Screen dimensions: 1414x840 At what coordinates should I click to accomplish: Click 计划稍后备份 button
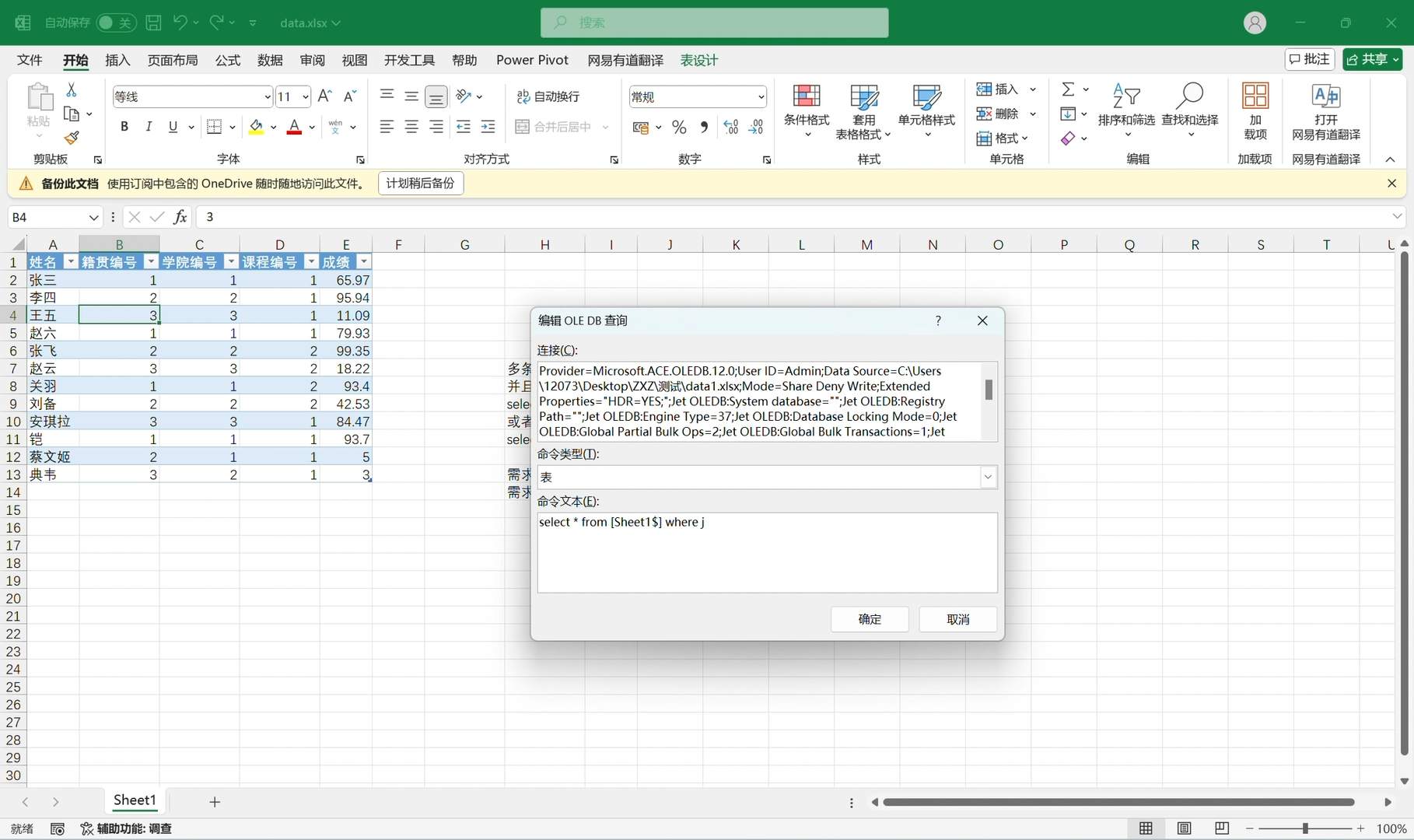421,184
